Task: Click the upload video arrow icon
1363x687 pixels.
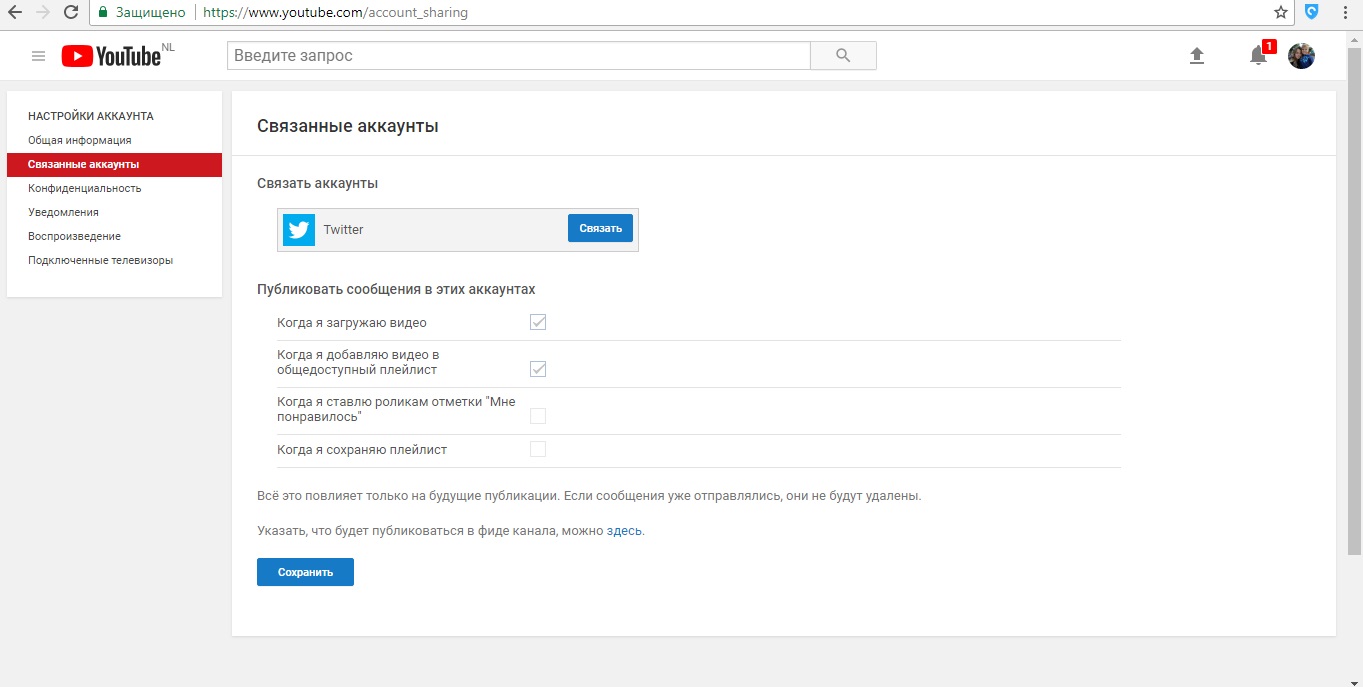Action: [x=1197, y=56]
